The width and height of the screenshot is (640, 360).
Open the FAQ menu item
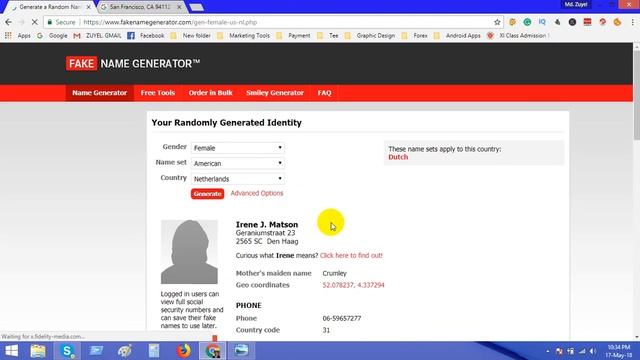point(324,93)
